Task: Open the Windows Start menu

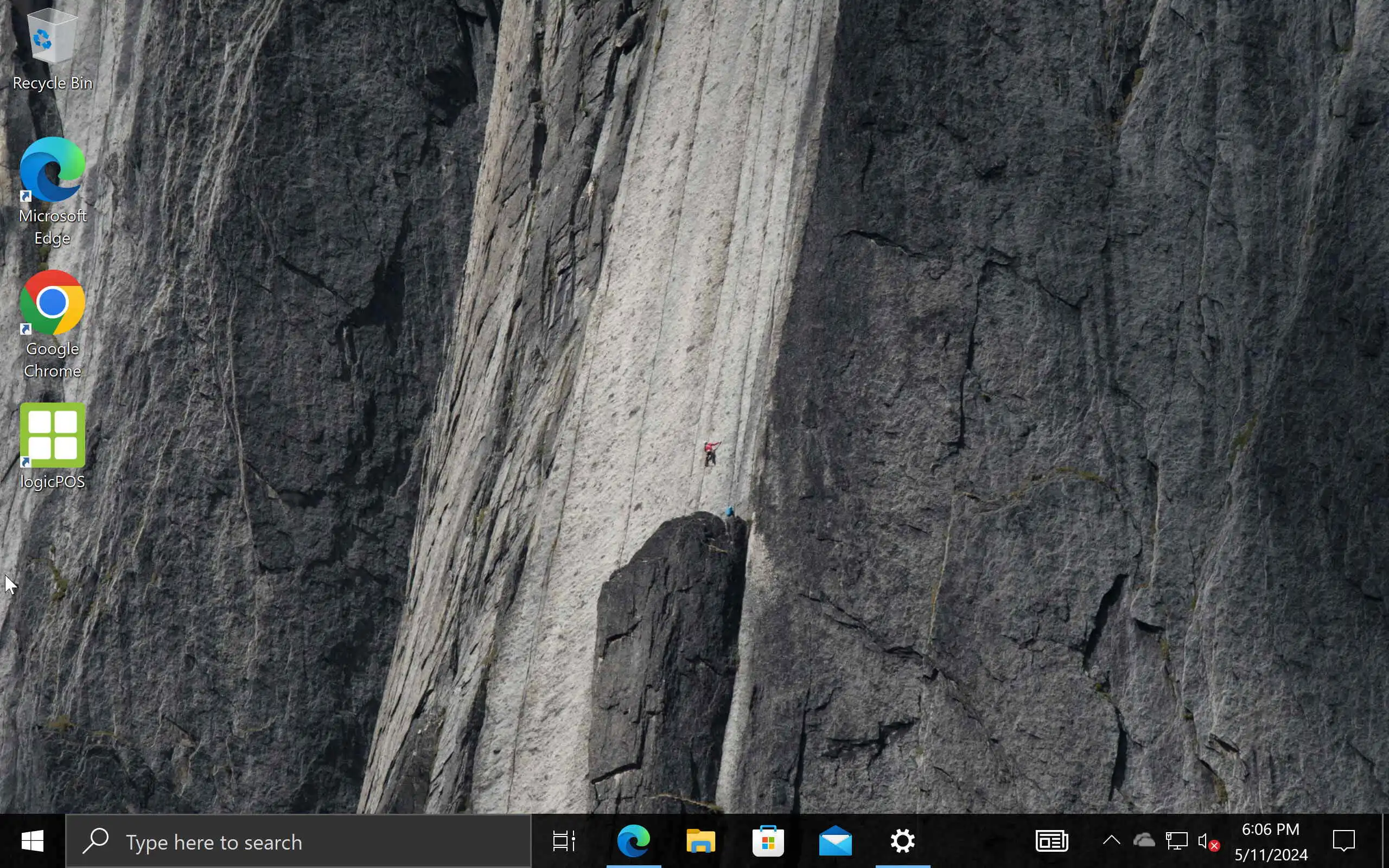Action: [x=32, y=841]
